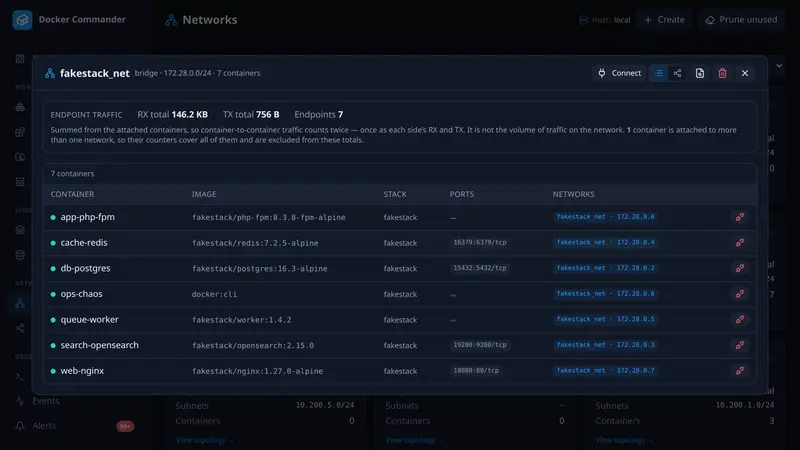Select the ops-chaos container name

pyautogui.click(x=82, y=294)
